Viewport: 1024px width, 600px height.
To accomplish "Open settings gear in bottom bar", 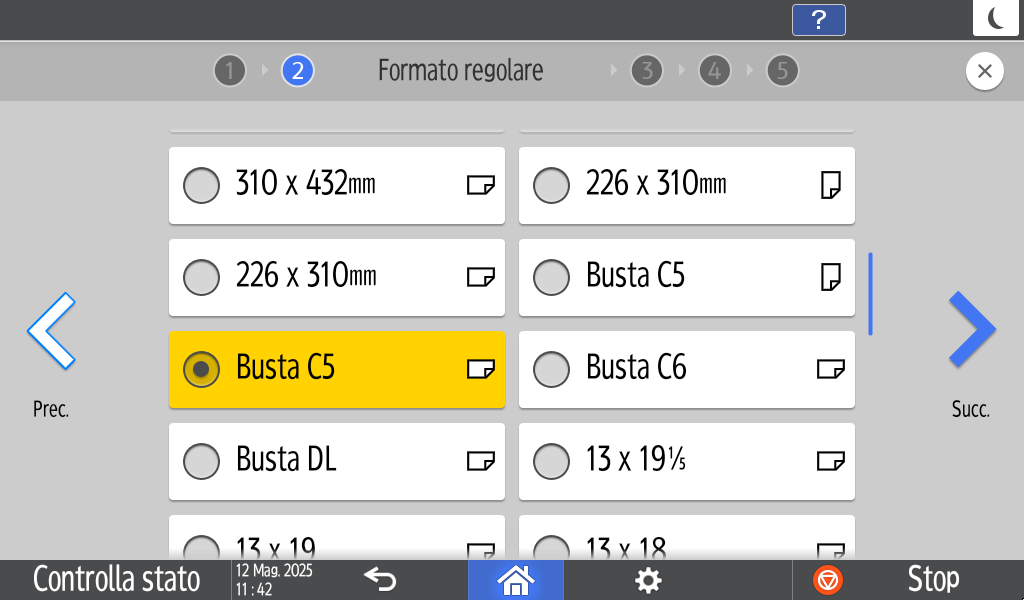I will coord(648,580).
